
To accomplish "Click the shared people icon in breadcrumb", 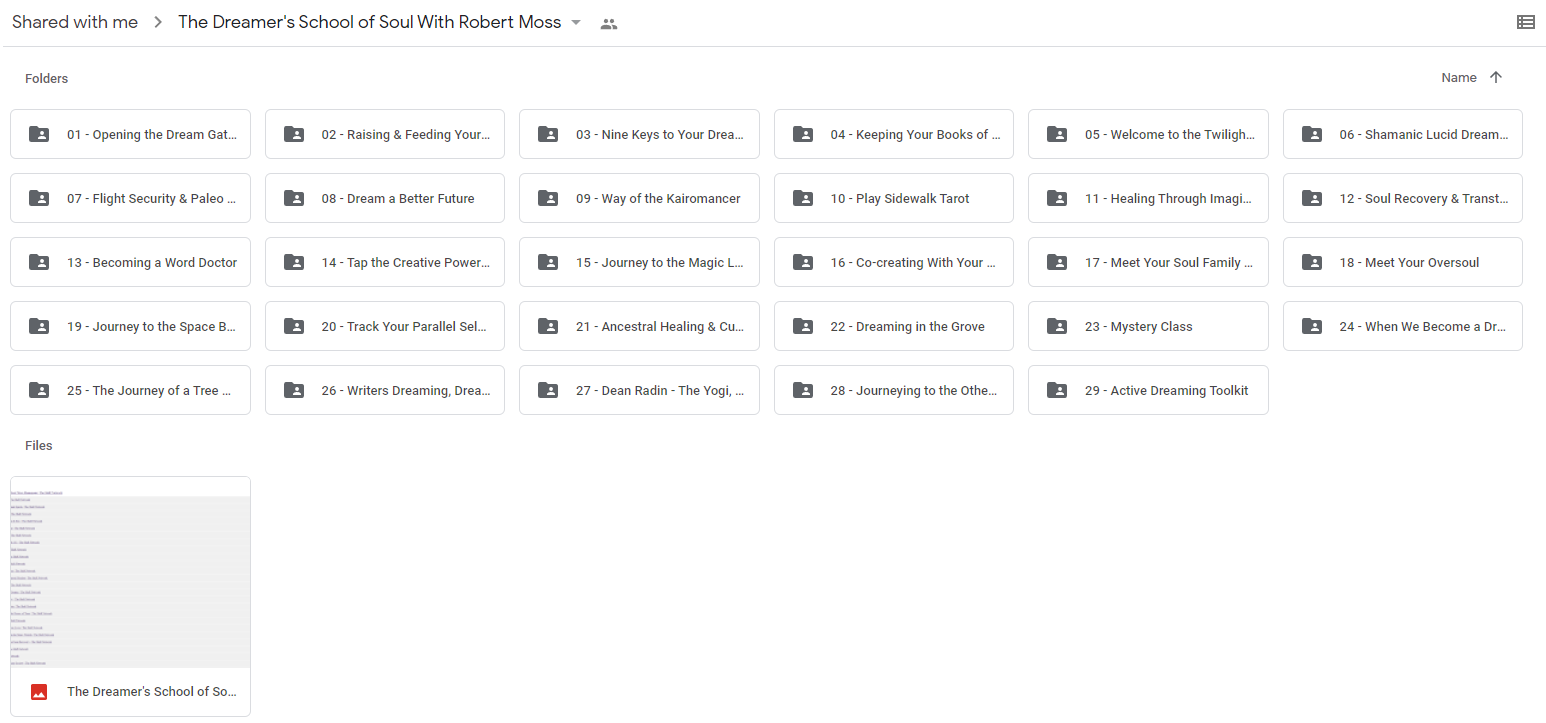I will [x=609, y=24].
